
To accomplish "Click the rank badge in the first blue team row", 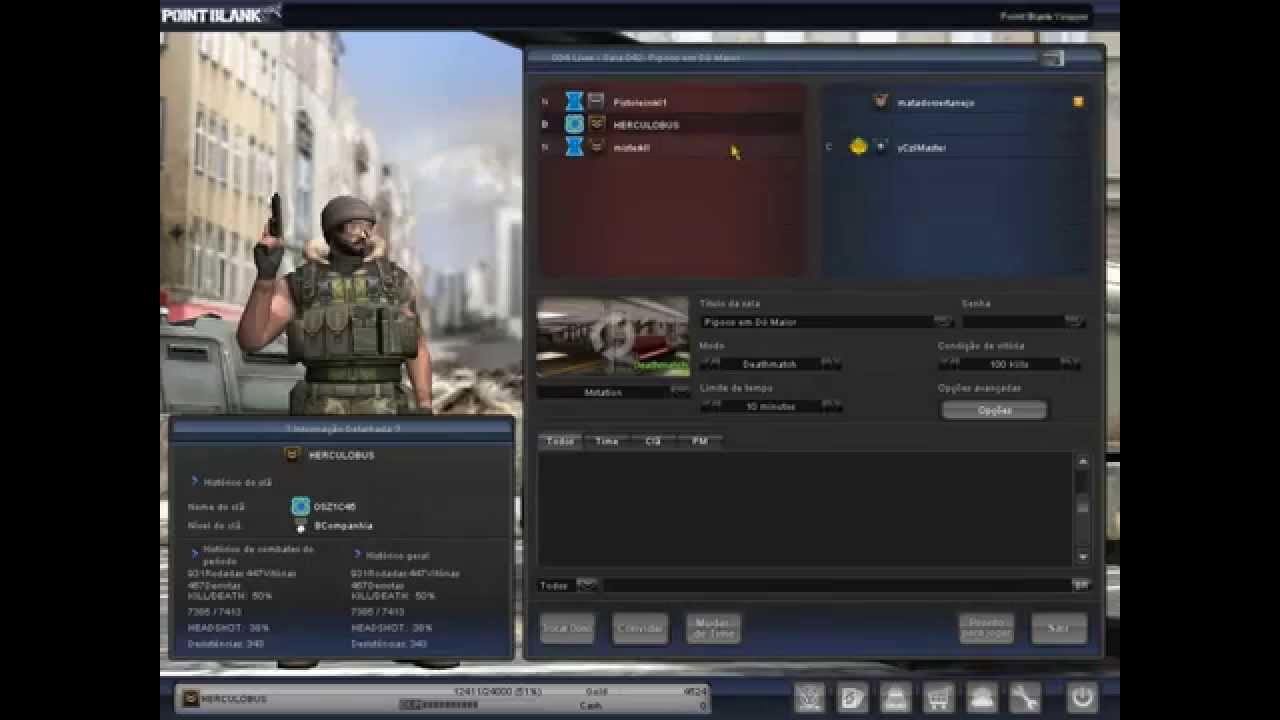I will [880, 101].
